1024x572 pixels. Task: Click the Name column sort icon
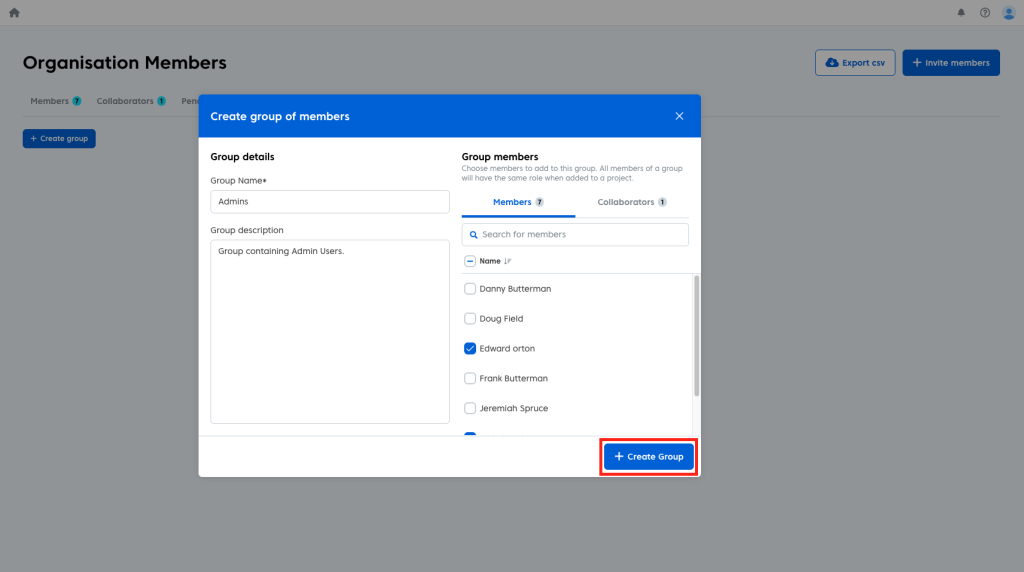coord(508,261)
